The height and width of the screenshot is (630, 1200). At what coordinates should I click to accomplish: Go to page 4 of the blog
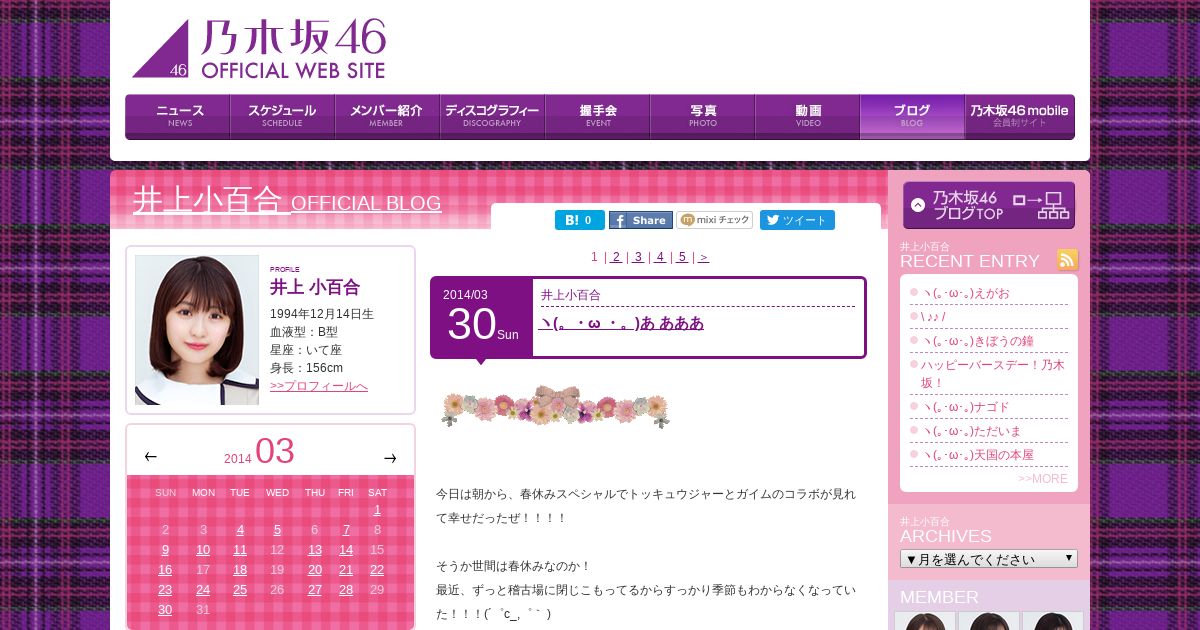tap(660, 257)
